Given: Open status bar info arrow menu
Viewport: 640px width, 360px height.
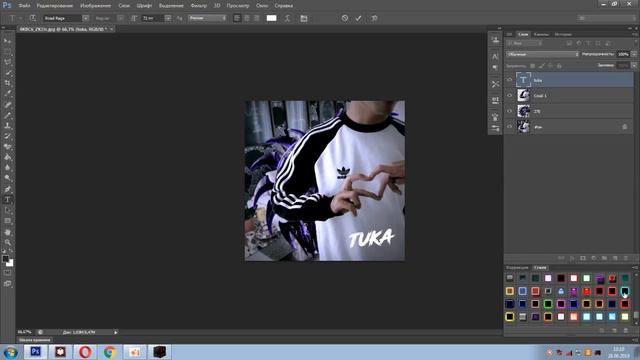Looking at the screenshot, I should point(116,332).
